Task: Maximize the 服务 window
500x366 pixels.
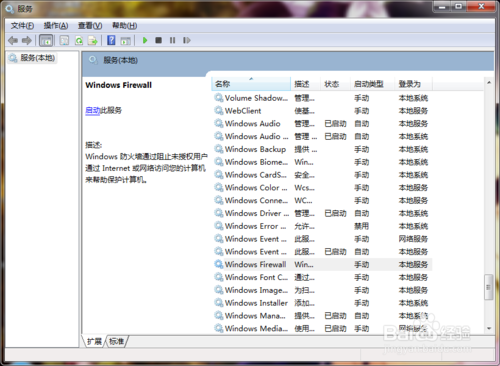Action: coord(459,6)
